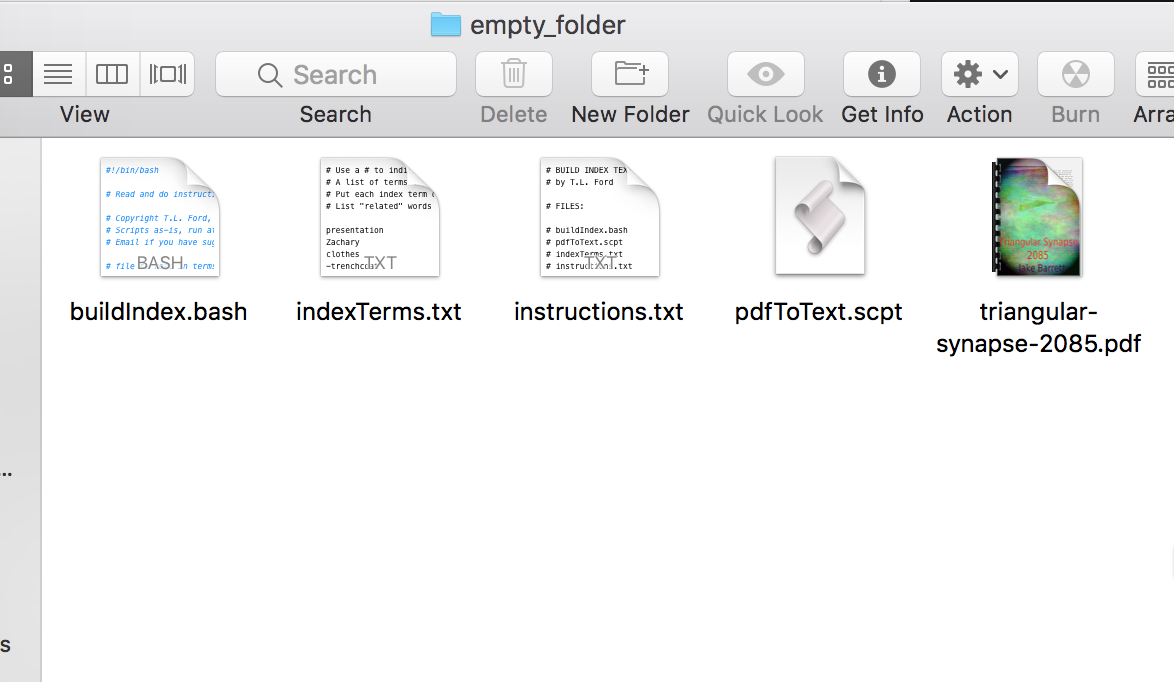Select triangular-synapse-2085.pdf thumbnail
The image size is (1174, 682).
pos(1037,217)
